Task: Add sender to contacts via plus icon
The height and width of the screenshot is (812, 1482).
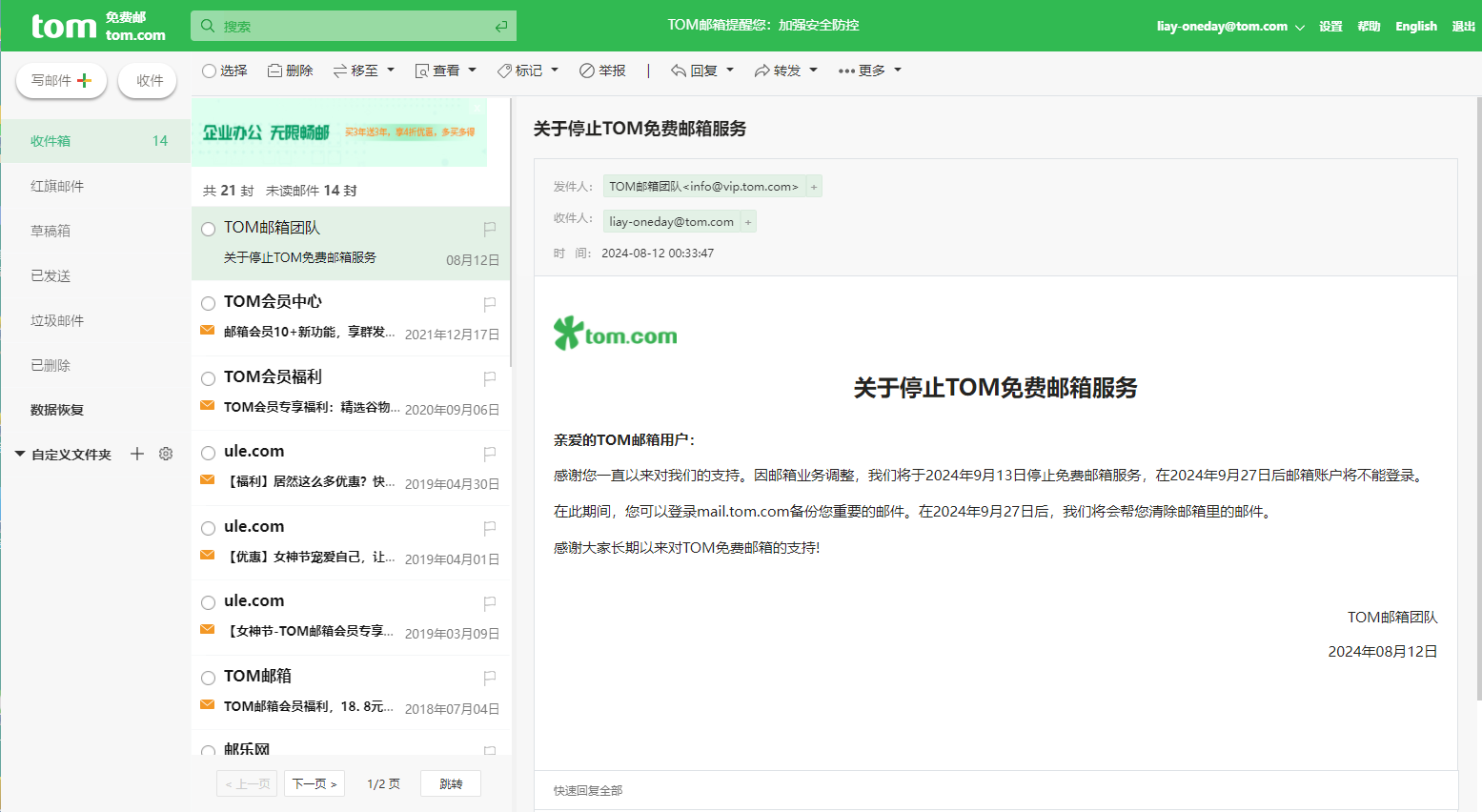Action: (814, 187)
